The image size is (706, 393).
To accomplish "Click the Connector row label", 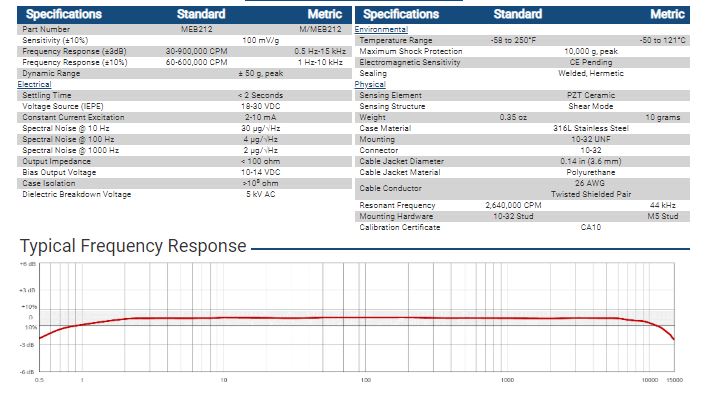I will tap(379, 150).
